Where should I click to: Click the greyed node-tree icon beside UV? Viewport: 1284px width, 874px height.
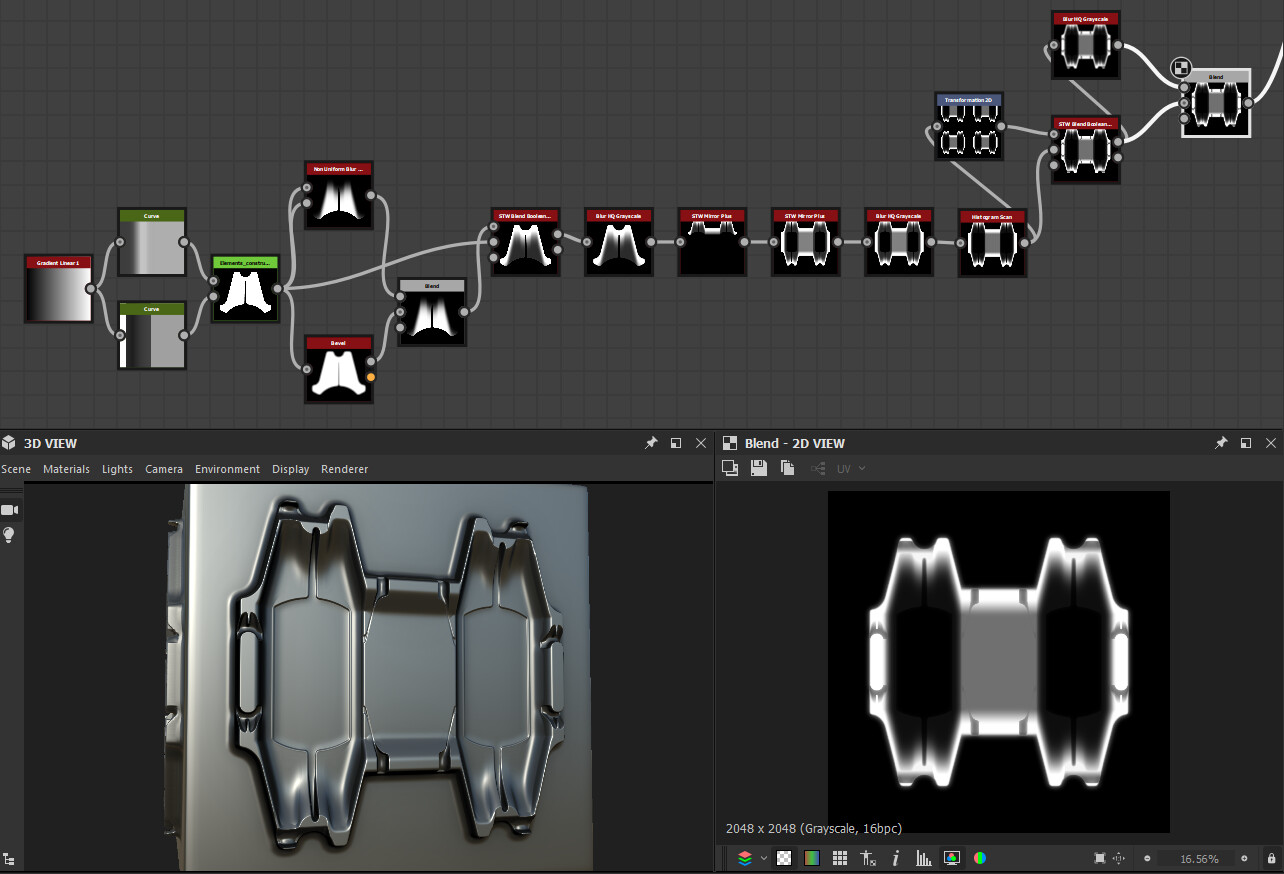[818, 468]
